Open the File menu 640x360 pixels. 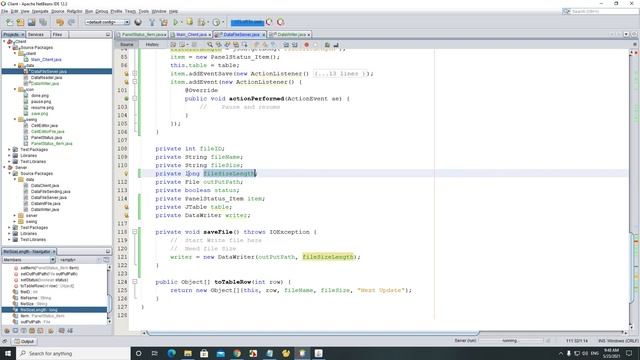tap(4, 11)
